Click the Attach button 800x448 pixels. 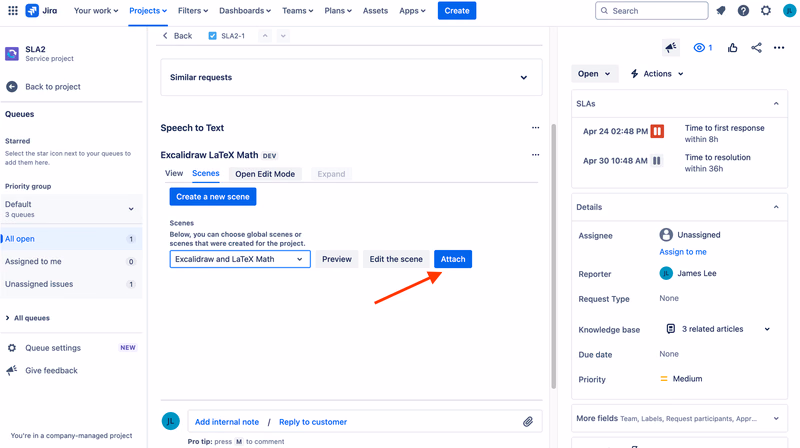tap(453, 259)
